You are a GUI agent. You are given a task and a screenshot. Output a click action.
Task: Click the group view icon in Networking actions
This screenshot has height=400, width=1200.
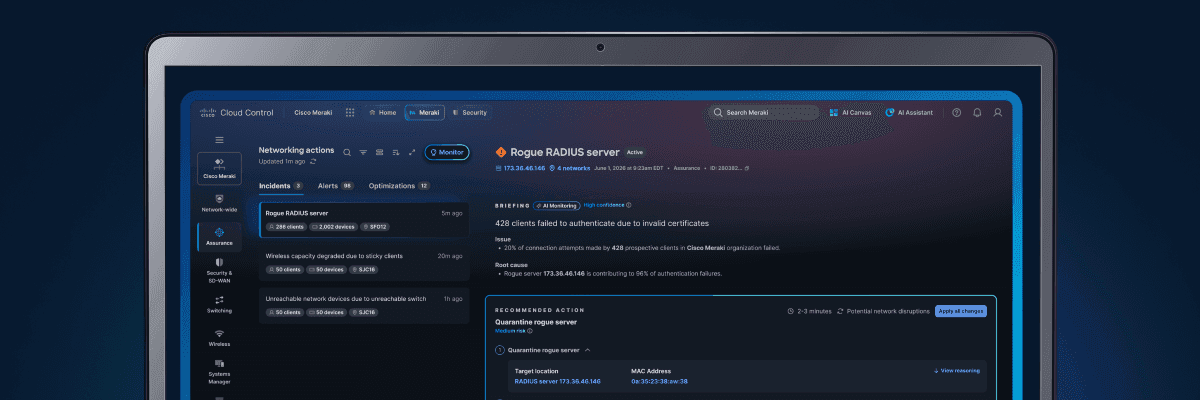380,153
